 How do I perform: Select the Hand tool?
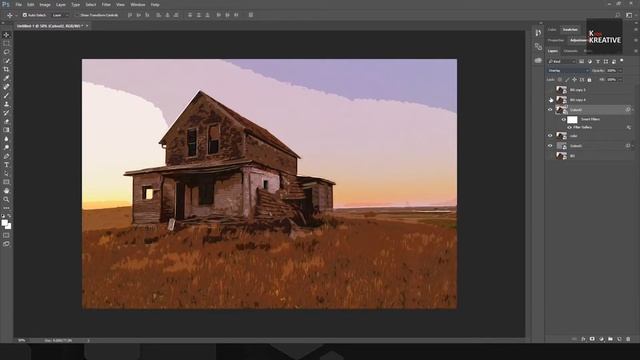click(6, 191)
